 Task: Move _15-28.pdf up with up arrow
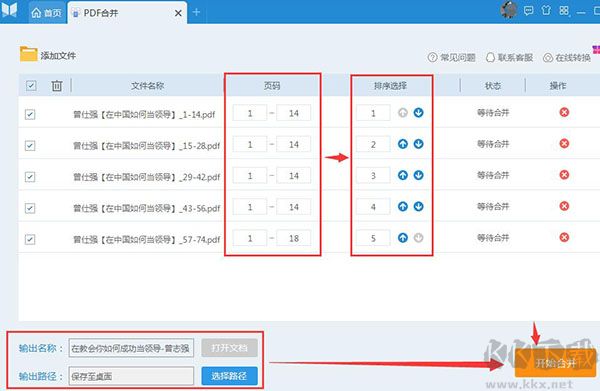(403, 144)
